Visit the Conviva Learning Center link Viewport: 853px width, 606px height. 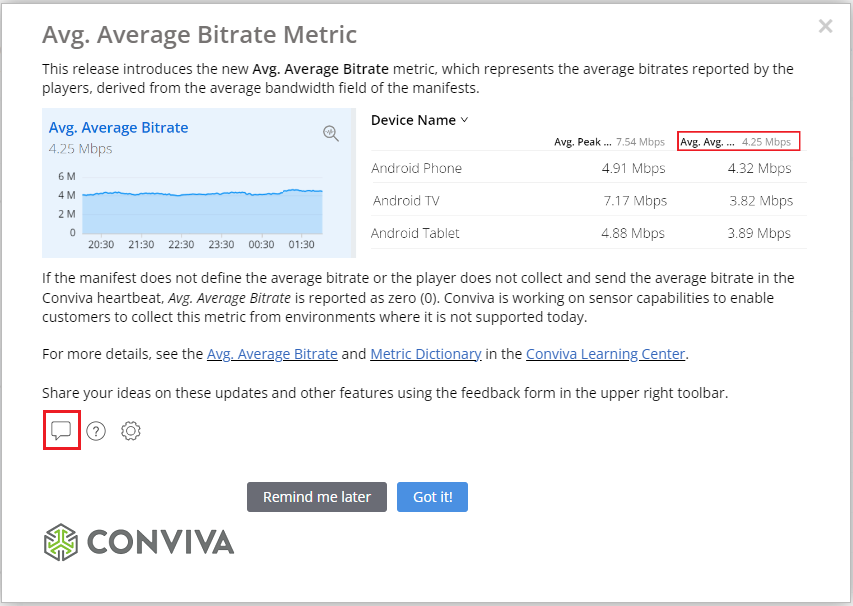[605, 354]
